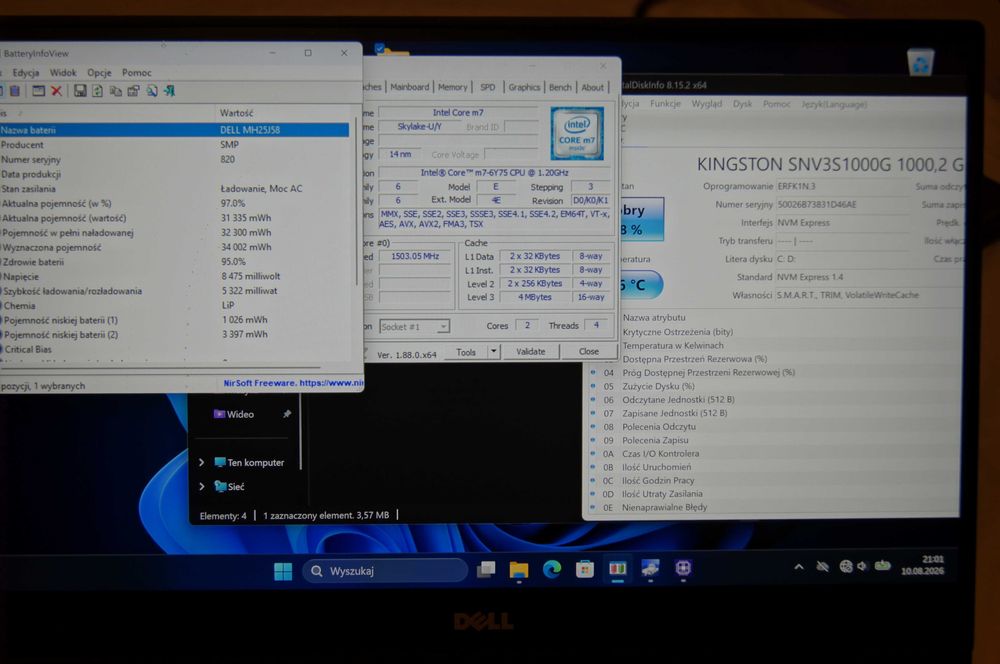1000x664 pixels.
Task: Open Pomoc menu in BatteryInfoView
Action: 136,73
